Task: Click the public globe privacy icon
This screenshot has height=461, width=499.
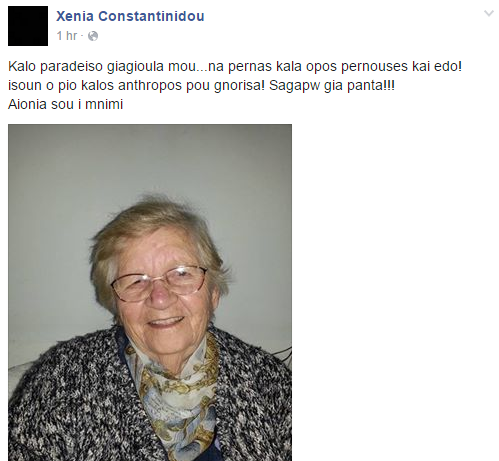Action: point(93,36)
